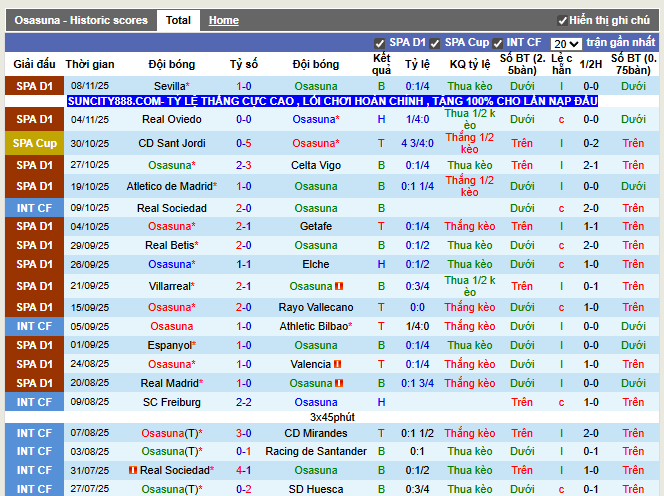Click the 2-3 score against Celta Vigo
The image size is (664, 496).
pyautogui.click(x=243, y=165)
